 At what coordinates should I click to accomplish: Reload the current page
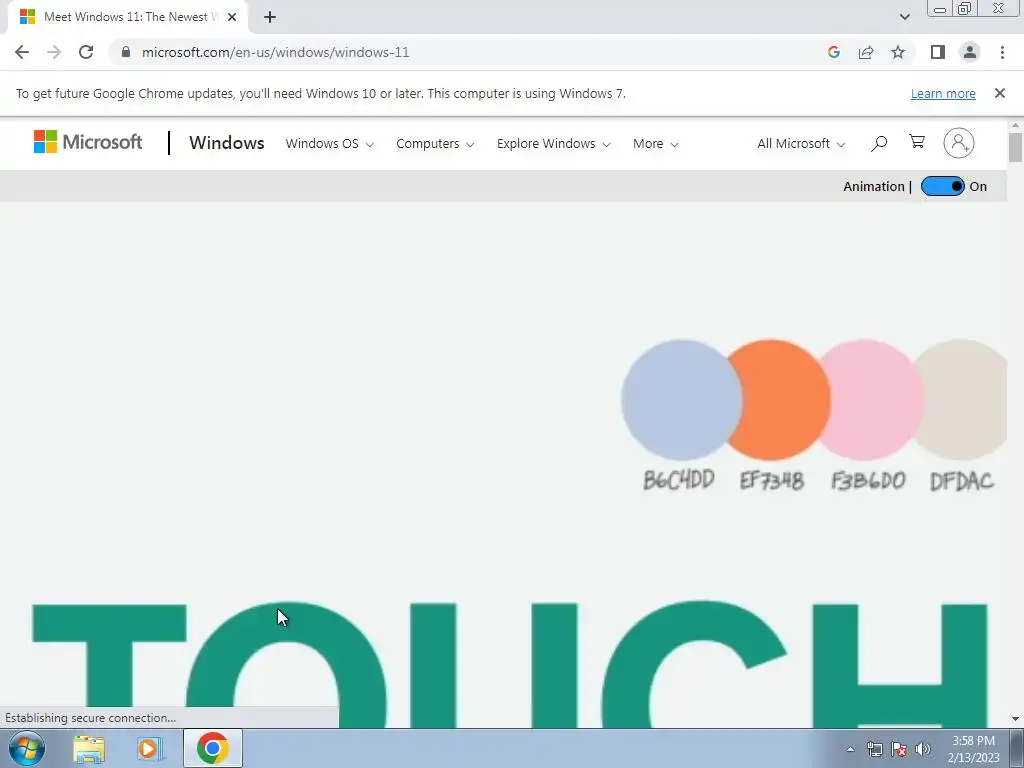point(86,52)
